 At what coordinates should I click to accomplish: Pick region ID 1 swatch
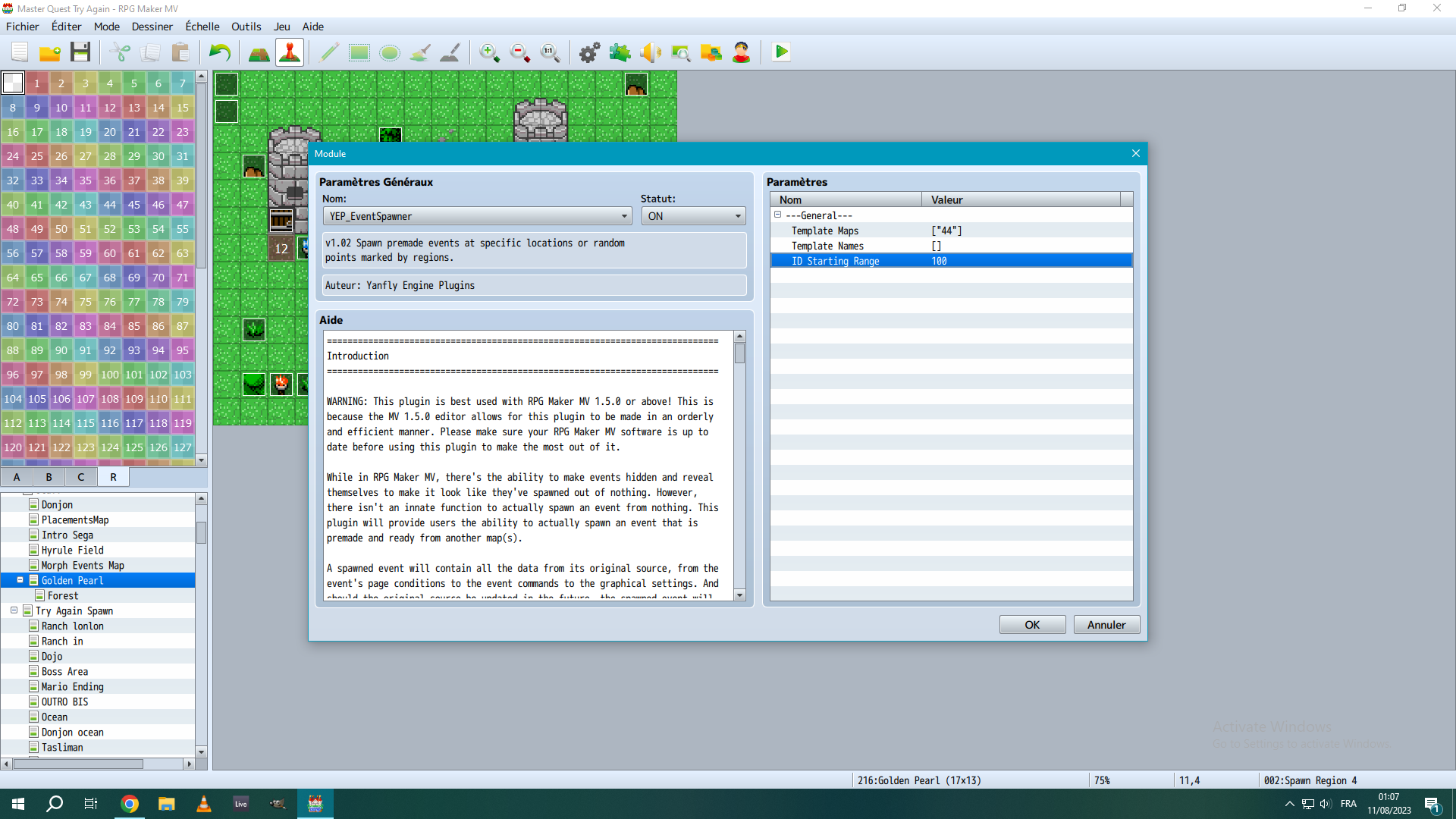coord(37,83)
